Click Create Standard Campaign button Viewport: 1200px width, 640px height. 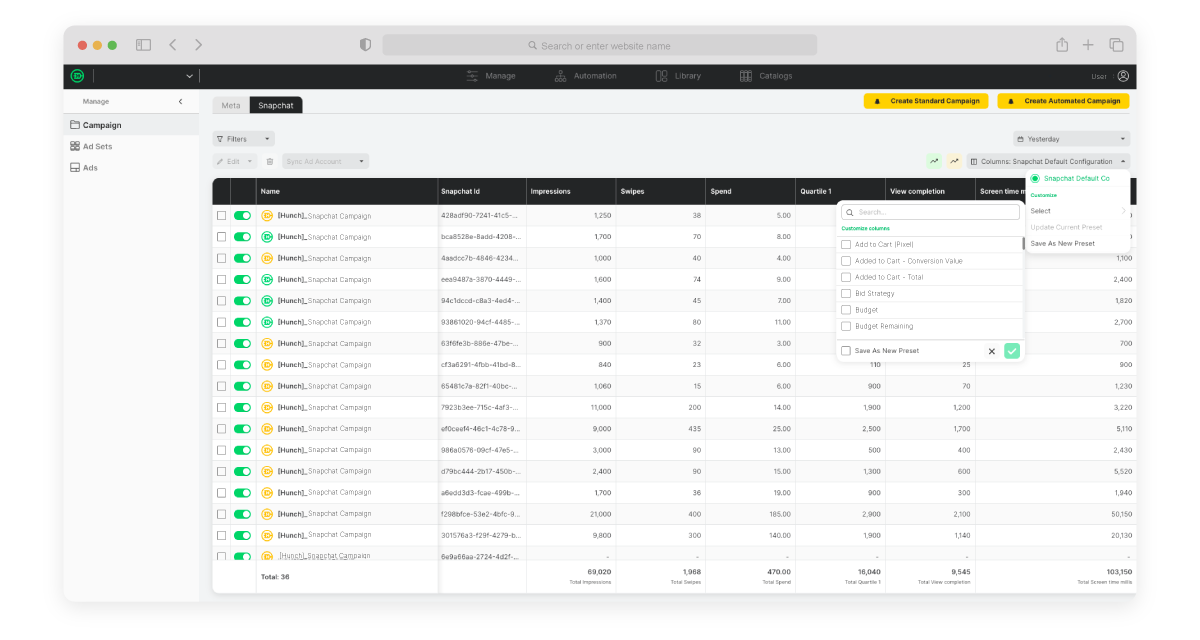point(926,101)
